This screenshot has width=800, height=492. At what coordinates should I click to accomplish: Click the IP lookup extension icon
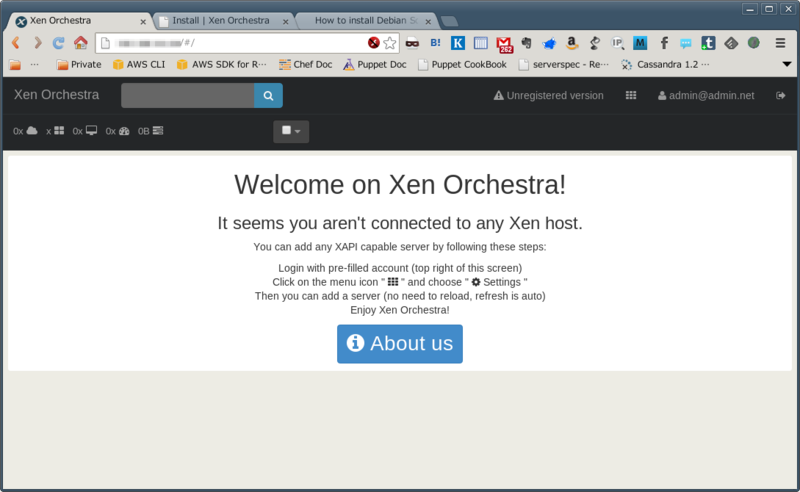(617, 43)
